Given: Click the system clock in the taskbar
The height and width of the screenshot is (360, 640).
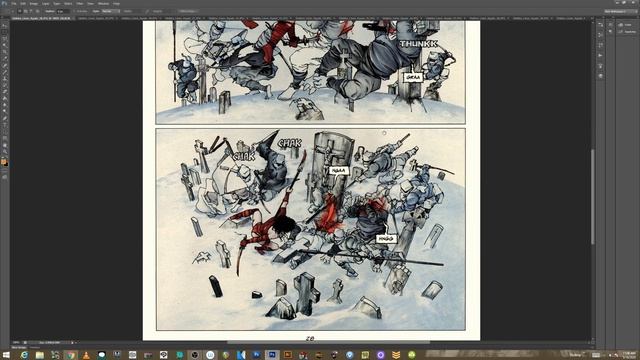Looking at the screenshot, I should point(629,355).
